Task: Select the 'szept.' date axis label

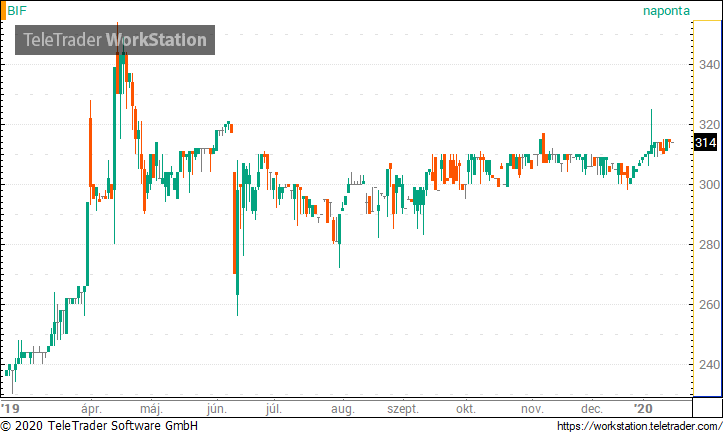Action: [403, 409]
